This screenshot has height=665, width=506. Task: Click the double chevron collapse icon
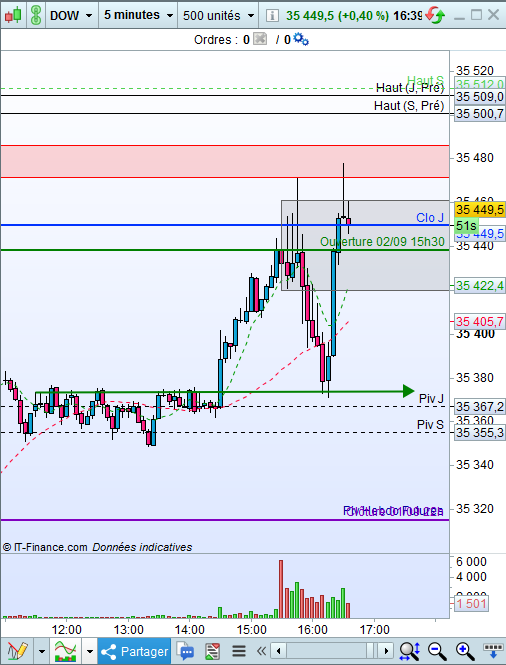tap(261, 651)
